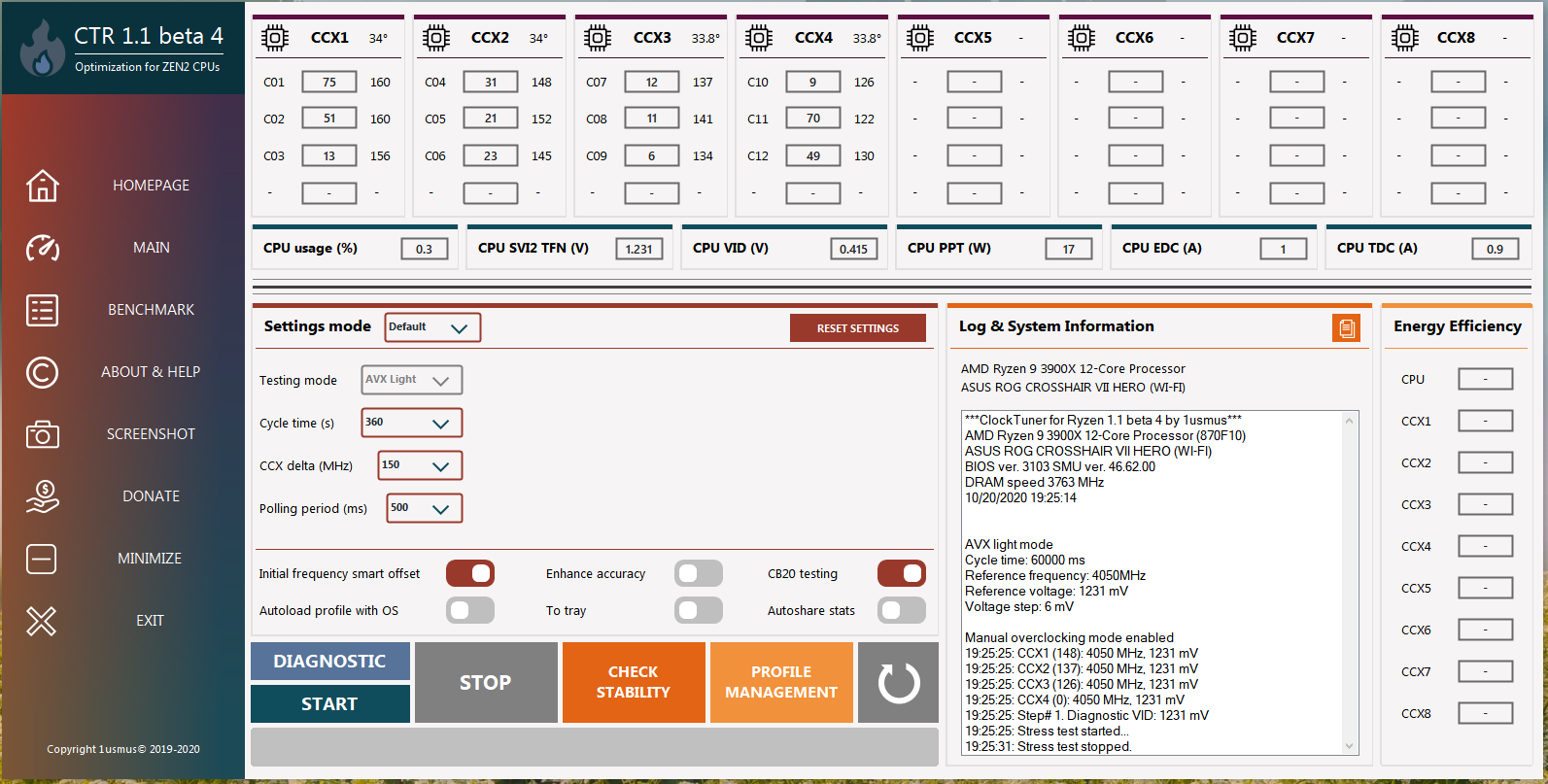Screen dimensions: 1548x784
Task: Open the DONATE entry
Action: tap(151, 496)
